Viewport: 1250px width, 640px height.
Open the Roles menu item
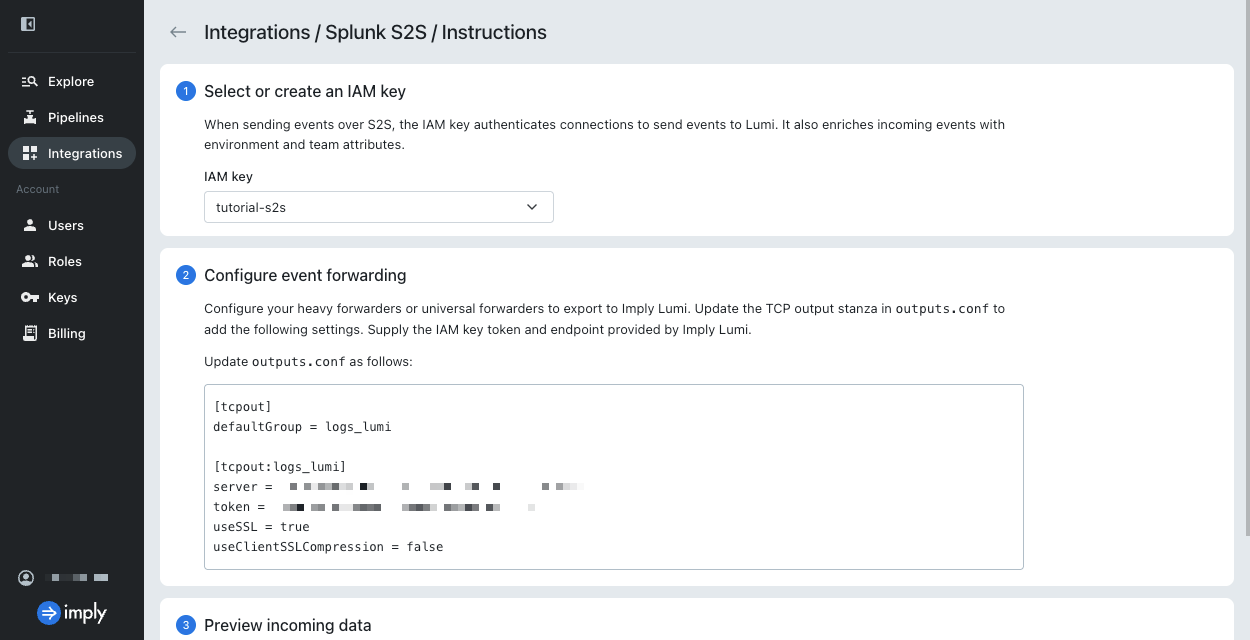[72, 261]
